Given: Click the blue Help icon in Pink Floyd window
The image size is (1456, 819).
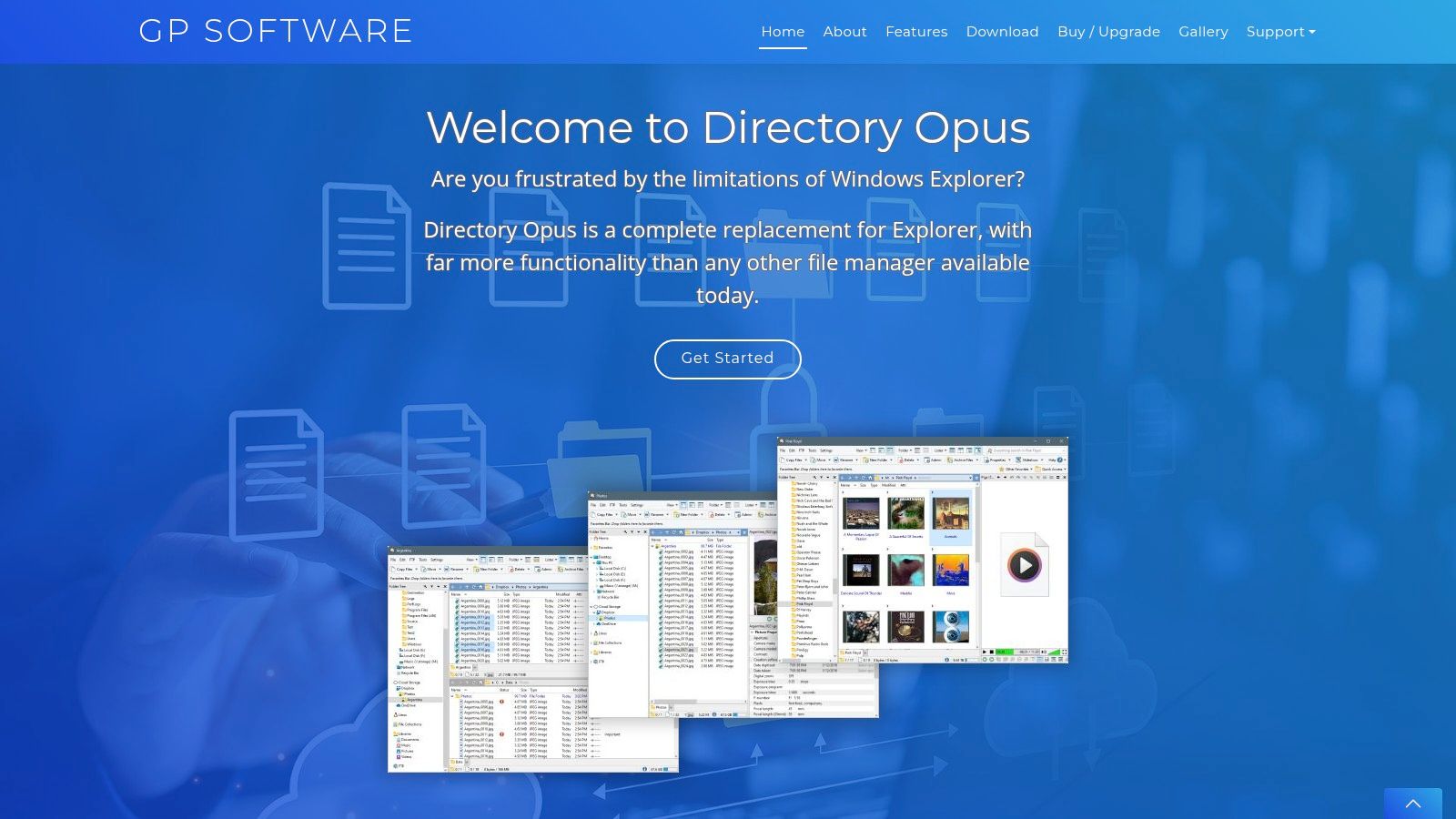Looking at the screenshot, I should tap(1060, 460).
